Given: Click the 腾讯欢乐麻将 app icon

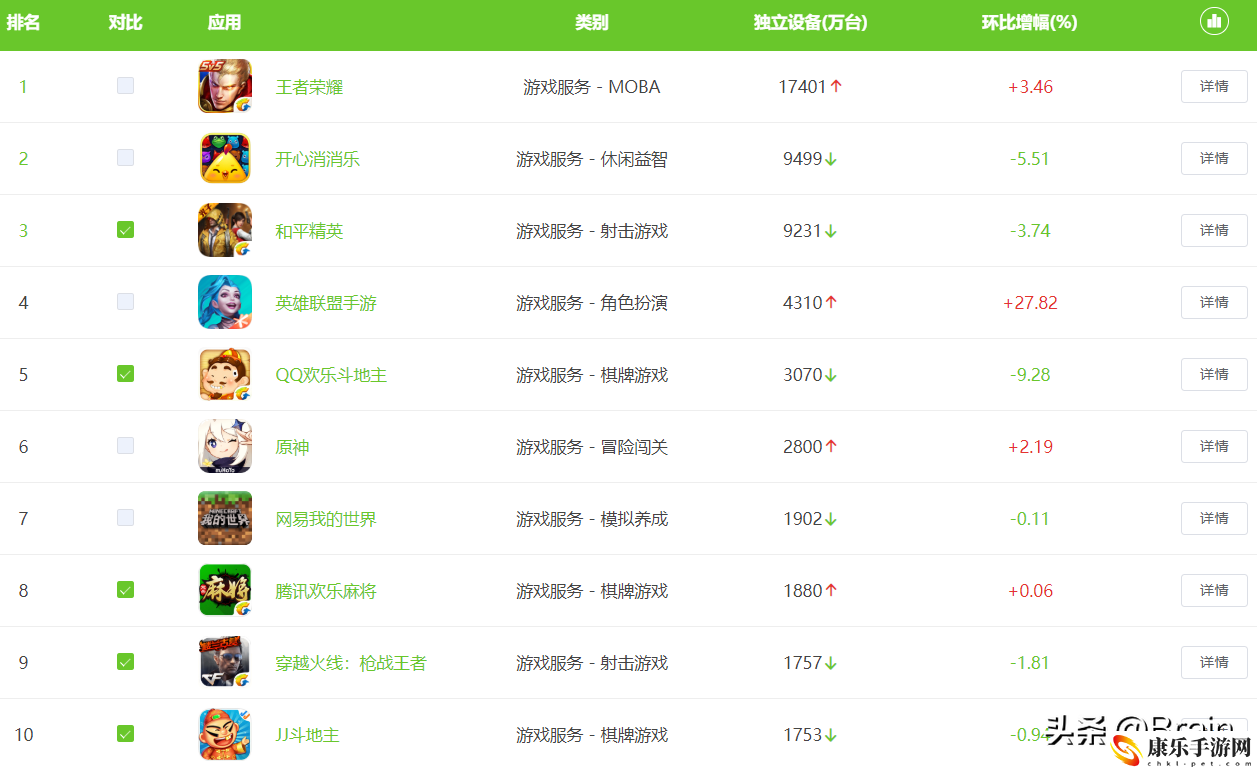Looking at the screenshot, I should coord(225,590).
